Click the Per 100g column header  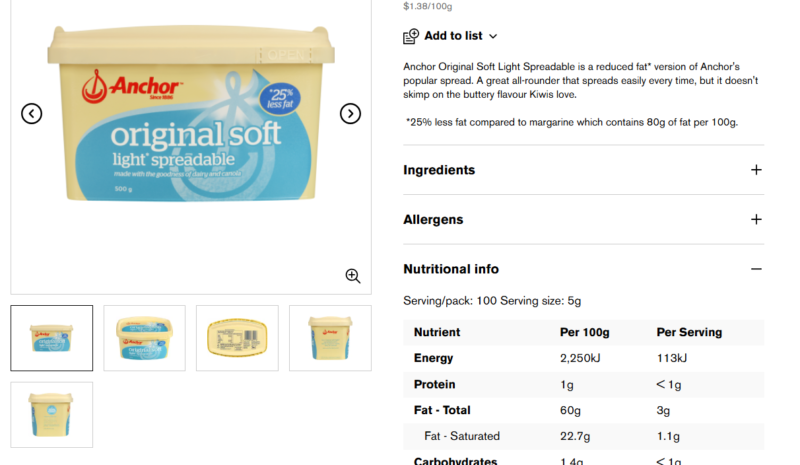click(585, 332)
